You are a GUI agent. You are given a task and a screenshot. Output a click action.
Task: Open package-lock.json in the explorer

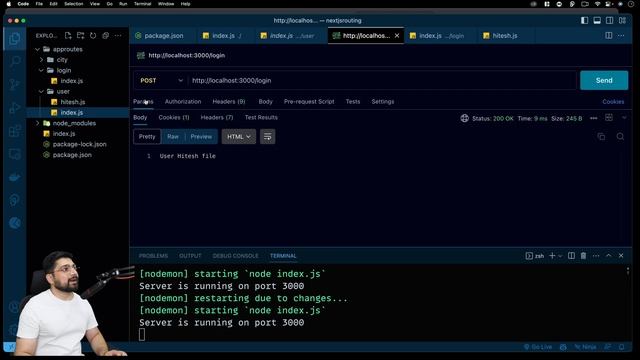(x=79, y=144)
